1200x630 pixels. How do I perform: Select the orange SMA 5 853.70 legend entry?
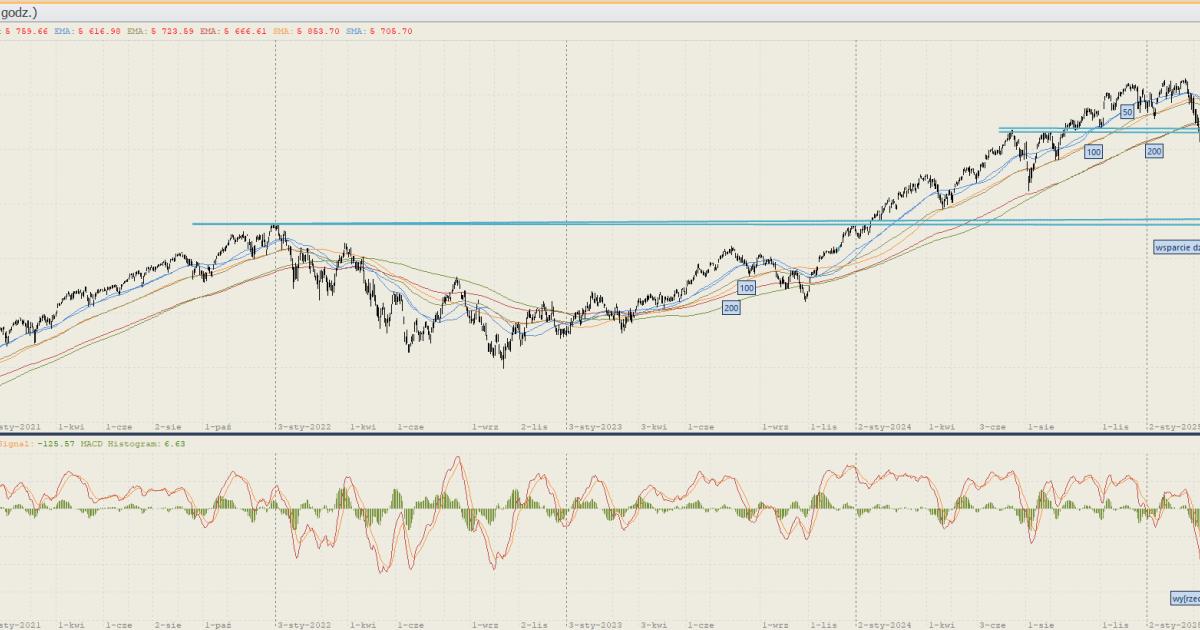click(x=306, y=31)
